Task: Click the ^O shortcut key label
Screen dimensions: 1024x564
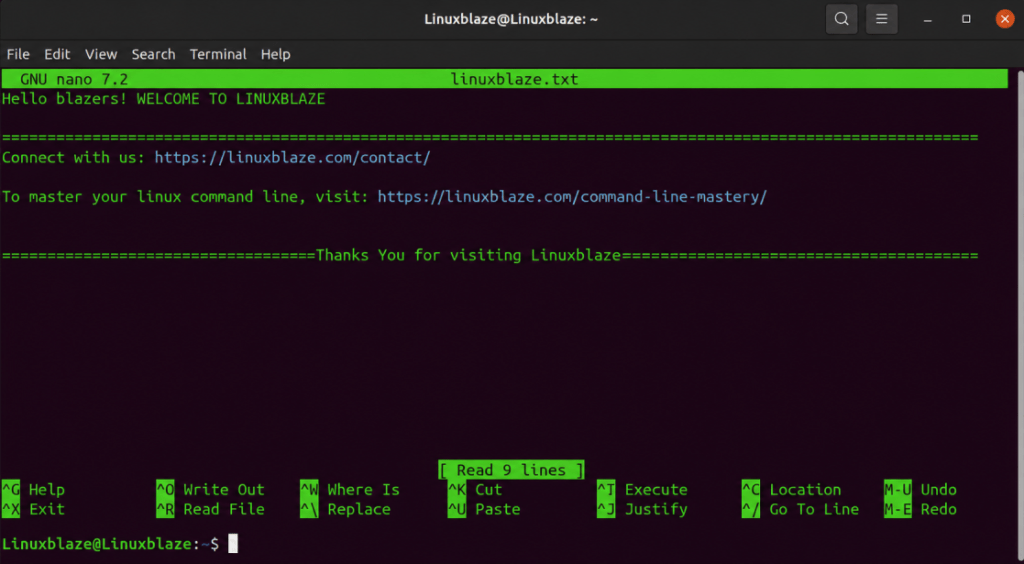Action: tap(165, 490)
